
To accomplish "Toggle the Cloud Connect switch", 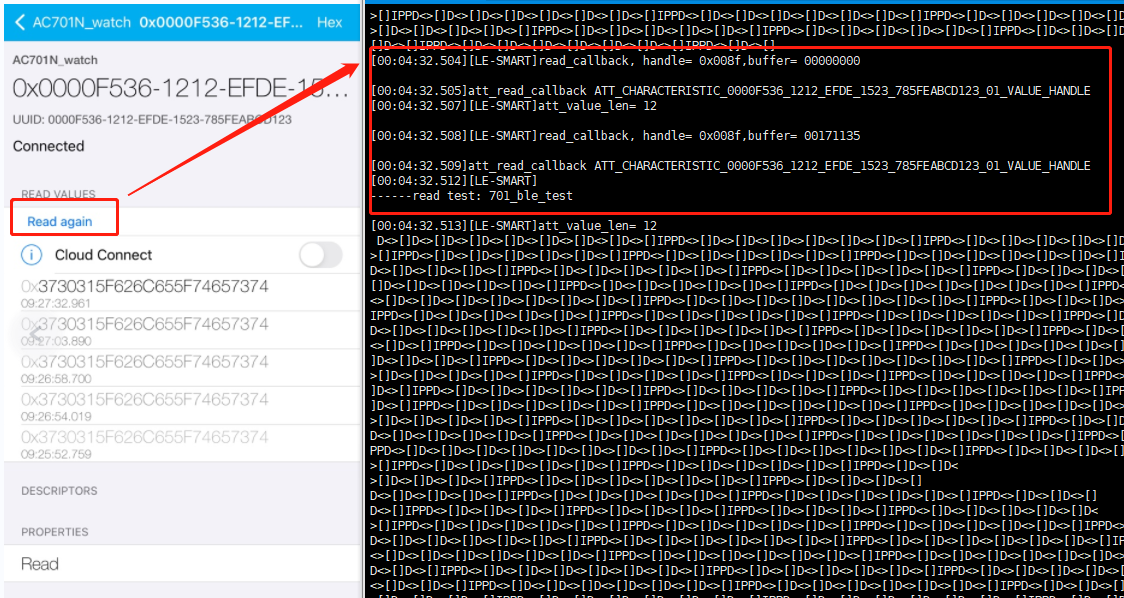I will pyautogui.click(x=320, y=255).
